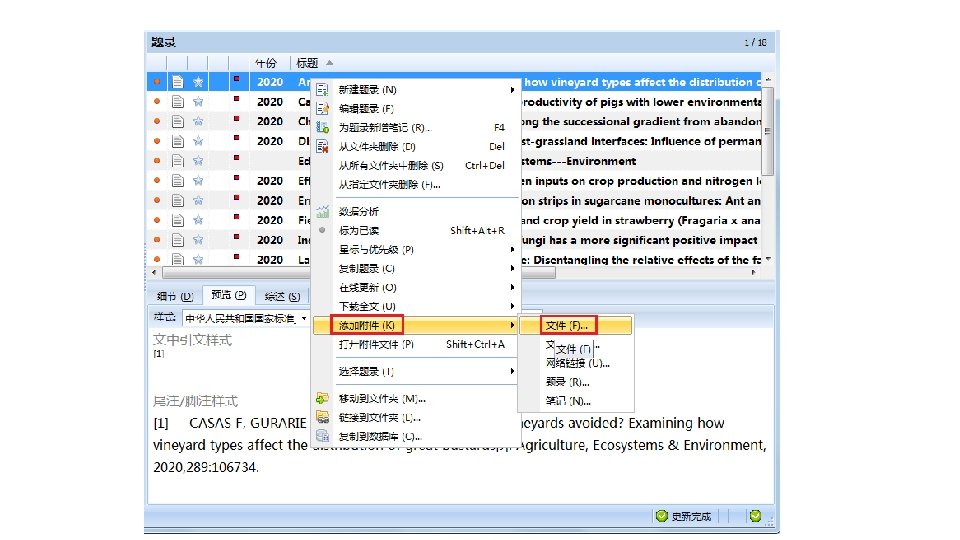The height and width of the screenshot is (540, 960).
Task: Toggle star for 'crop yield in strawberry' record
Action: pyautogui.click(x=198, y=220)
